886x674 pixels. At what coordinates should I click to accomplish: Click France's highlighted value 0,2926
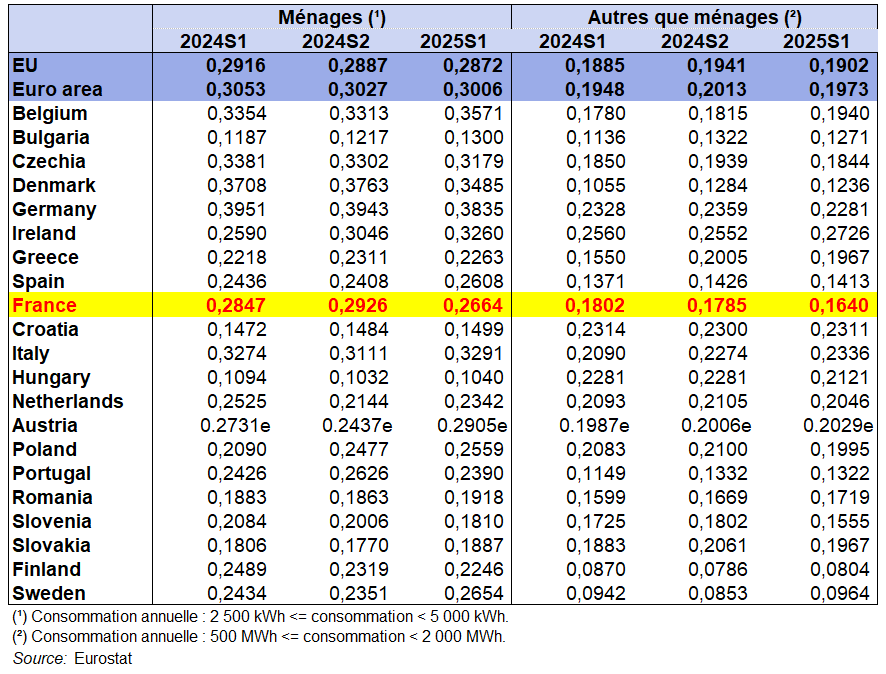tap(358, 306)
